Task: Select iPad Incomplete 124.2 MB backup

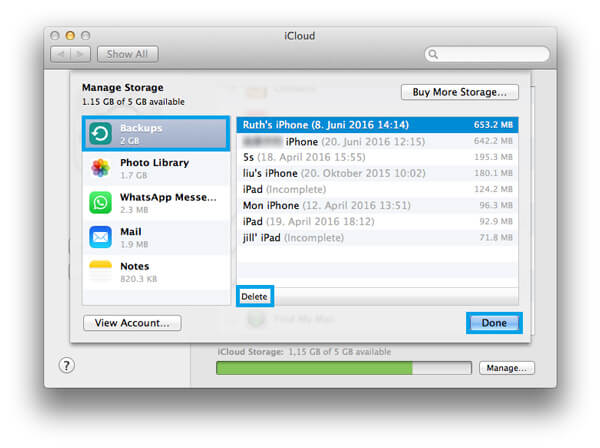Action: tap(377, 189)
